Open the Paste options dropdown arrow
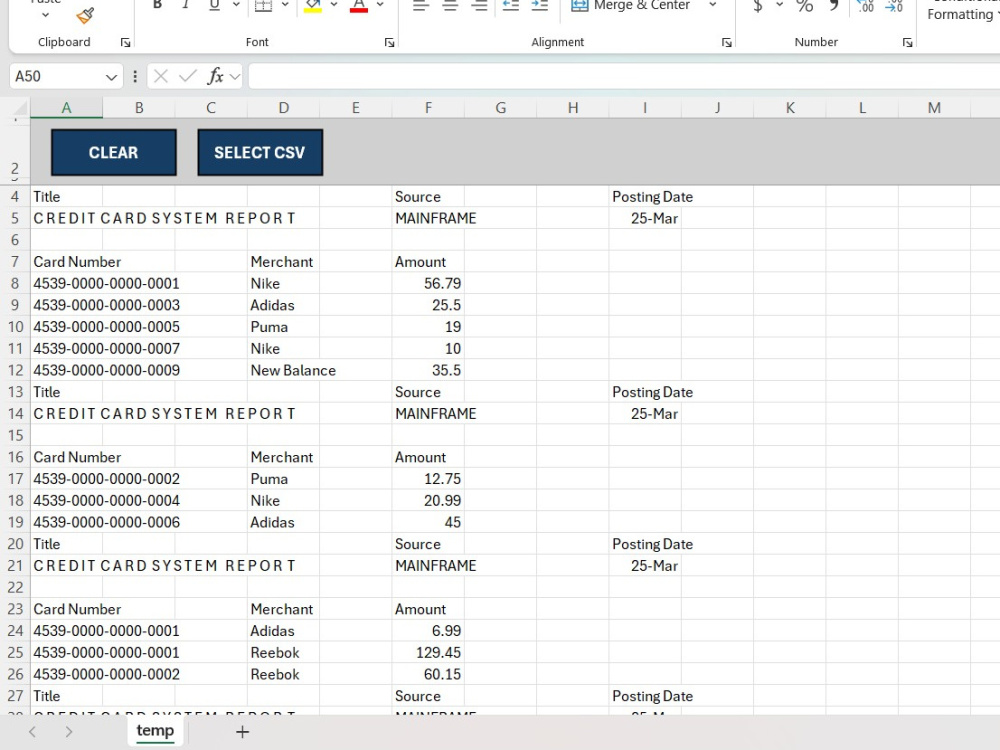The height and width of the screenshot is (750, 1000). [45, 15]
